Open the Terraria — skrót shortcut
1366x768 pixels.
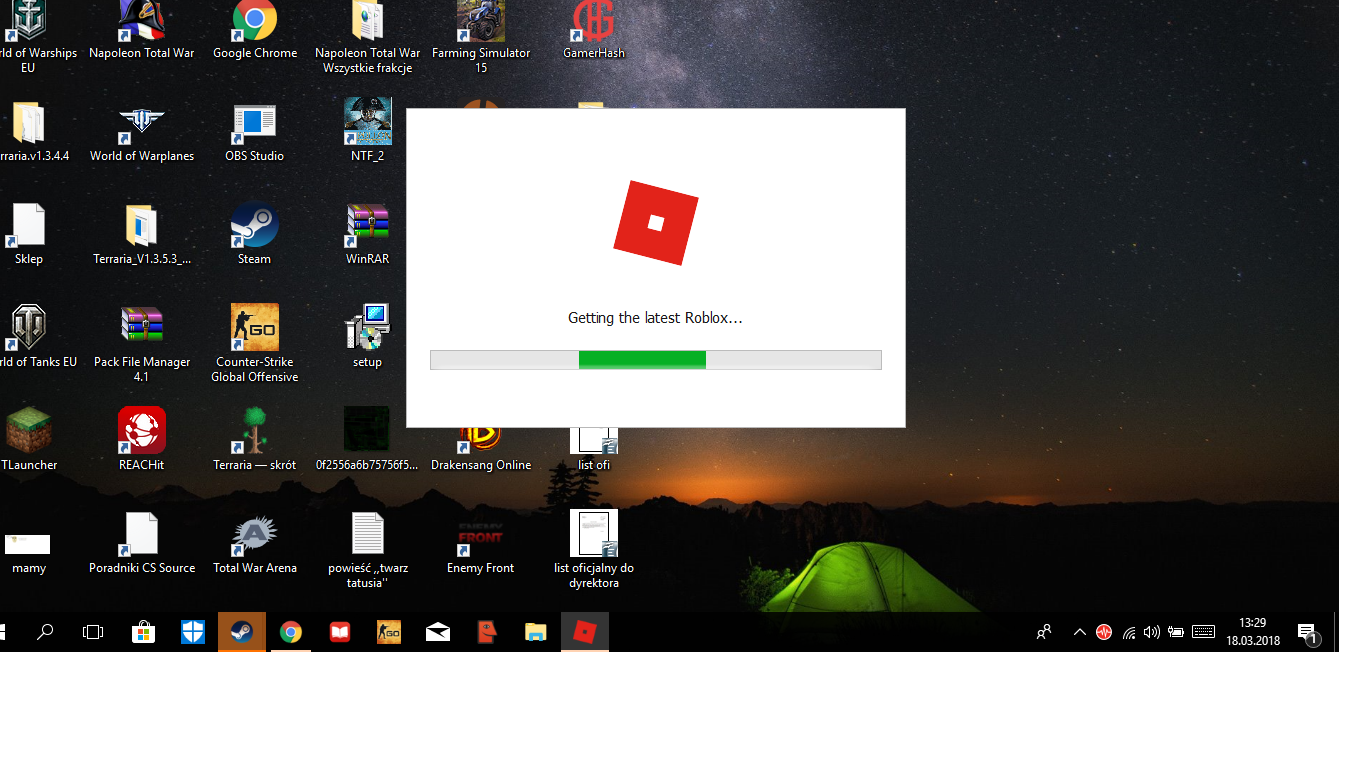[254, 440]
